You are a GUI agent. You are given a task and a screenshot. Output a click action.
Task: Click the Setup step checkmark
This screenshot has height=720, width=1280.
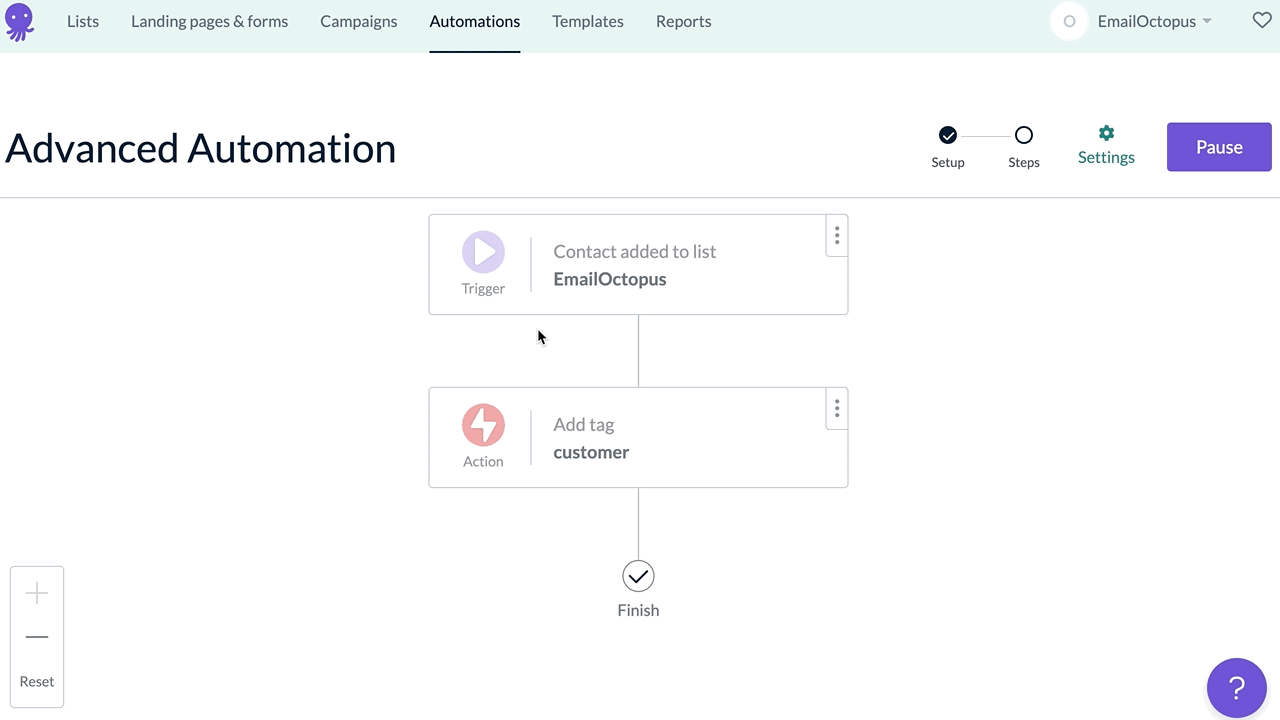pos(948,135)
